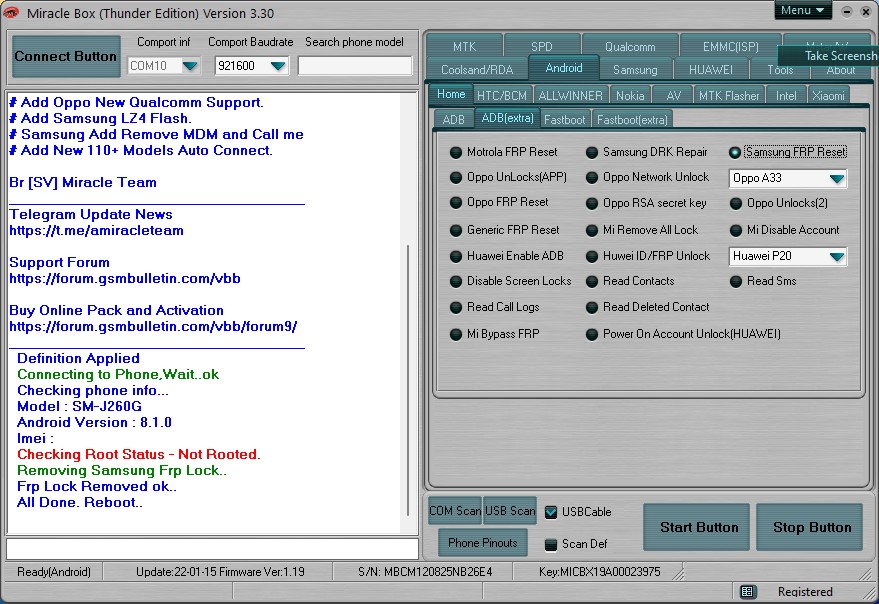The height and width of the screenshot is (604, 879).
Task: Switch to the SPD tab
Action: point(542,47)
